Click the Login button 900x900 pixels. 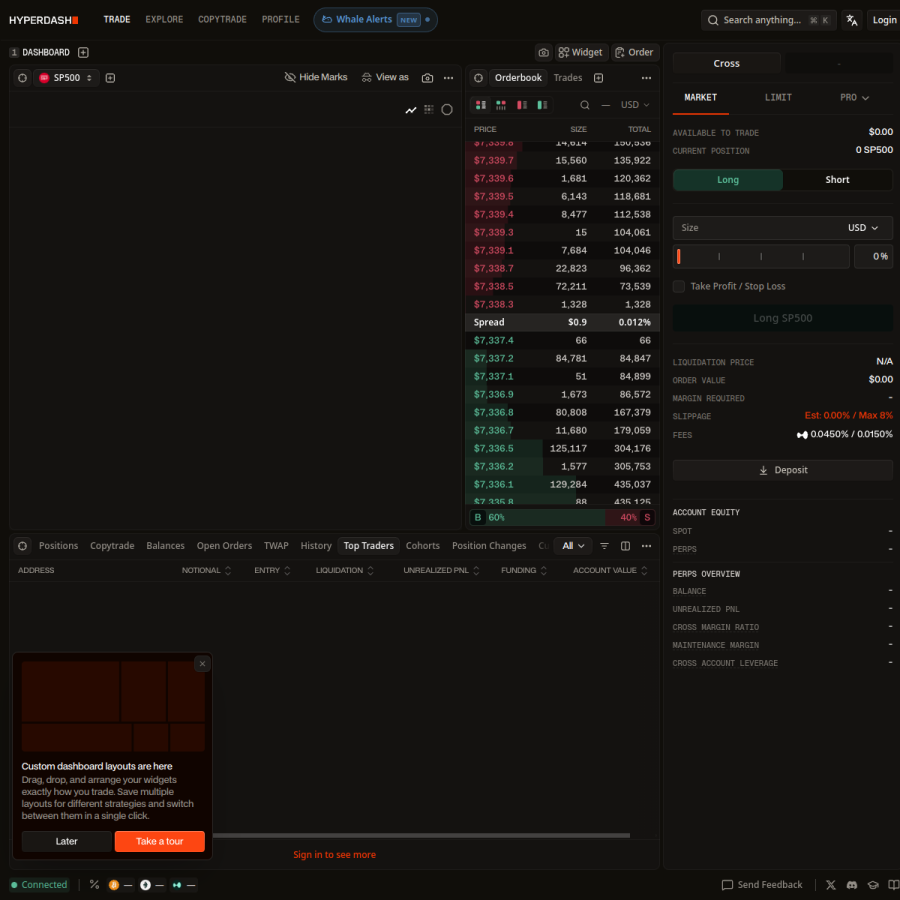(x=884, y=20)
